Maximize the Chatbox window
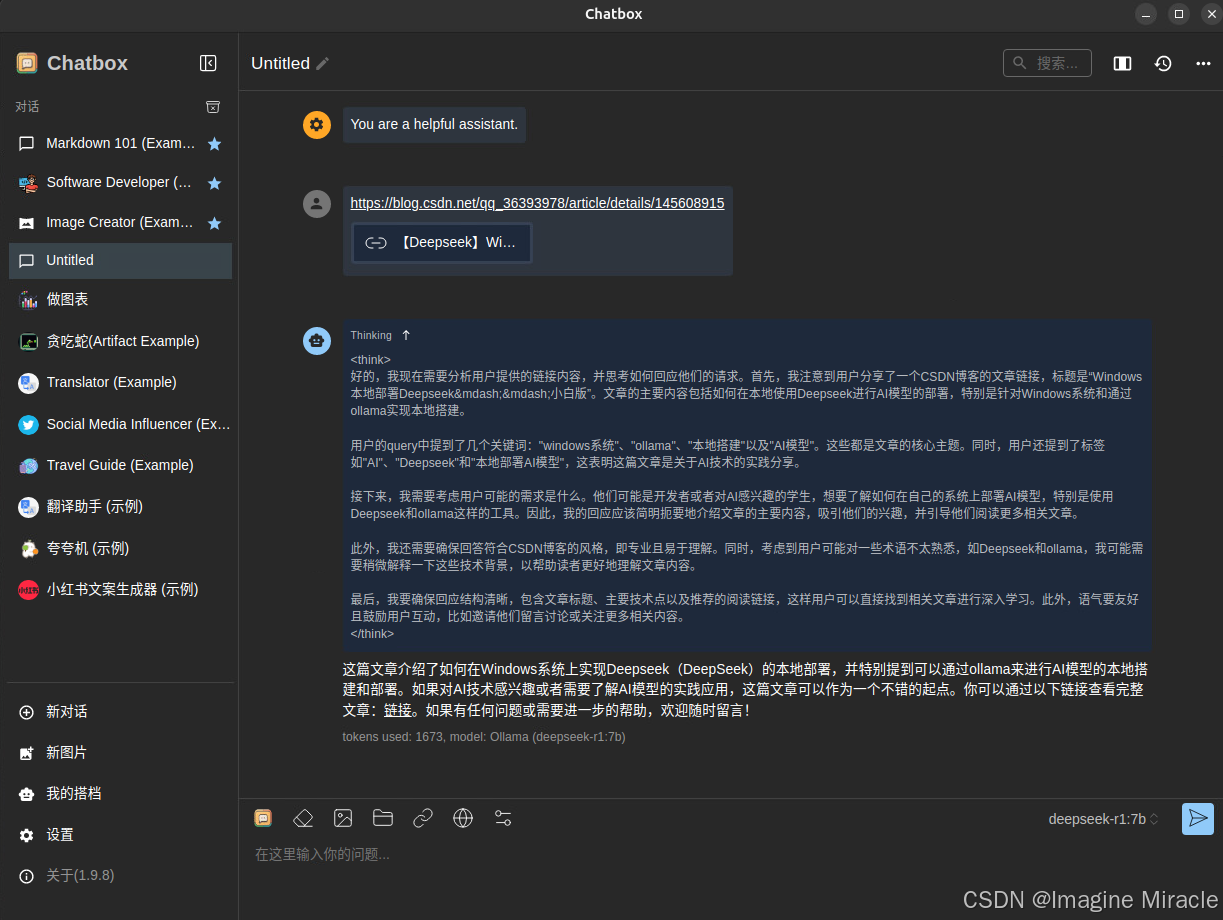Screen dimensions: 1223x920 1179,14
